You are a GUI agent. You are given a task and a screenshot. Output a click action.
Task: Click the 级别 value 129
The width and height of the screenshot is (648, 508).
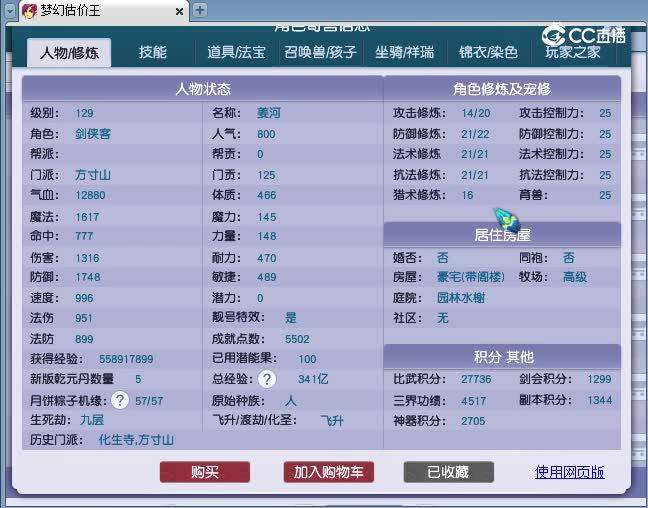pyautogui.click(x=84, y=113)
